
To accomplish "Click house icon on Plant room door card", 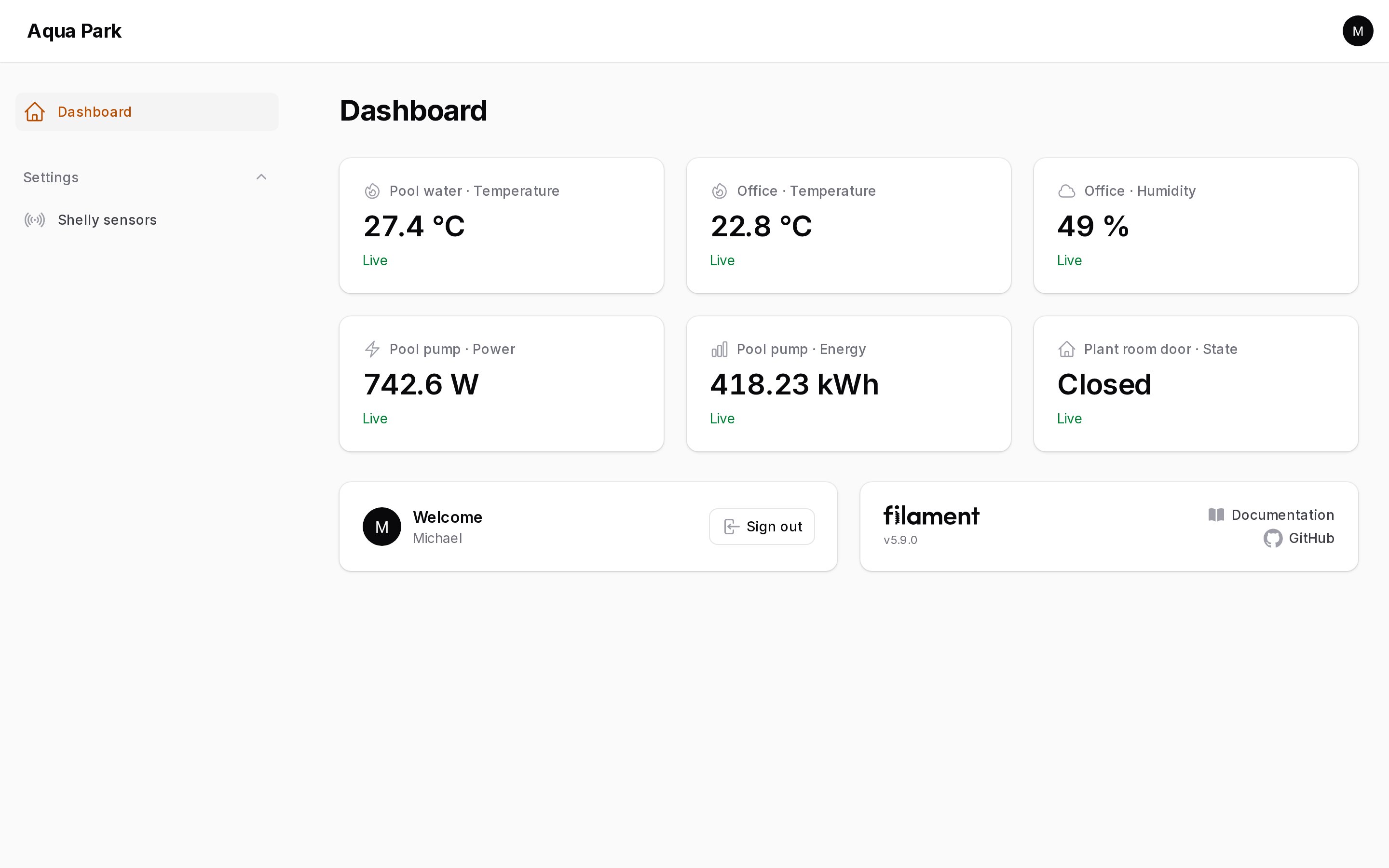I will (1067, 349).
